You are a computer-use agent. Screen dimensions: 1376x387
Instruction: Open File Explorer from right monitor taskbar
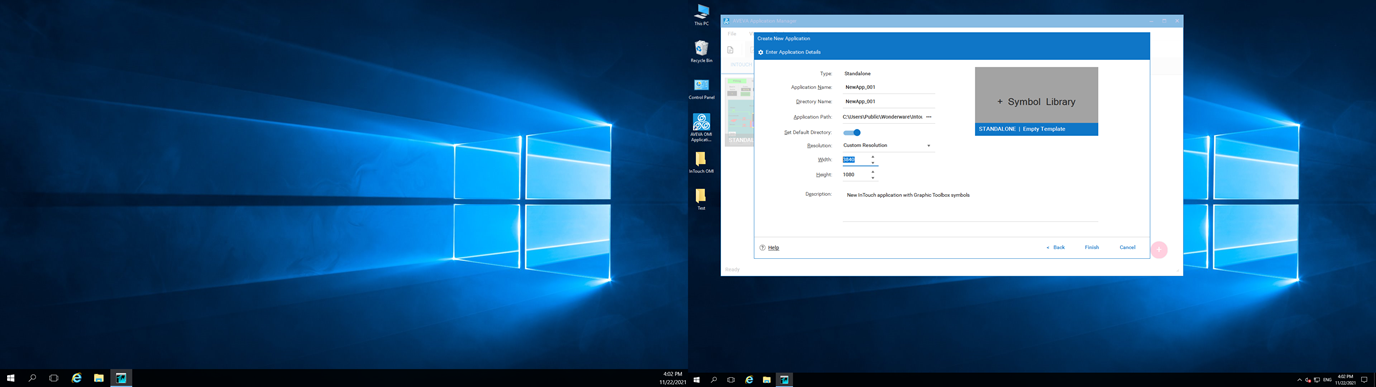(x=767, y=380)
